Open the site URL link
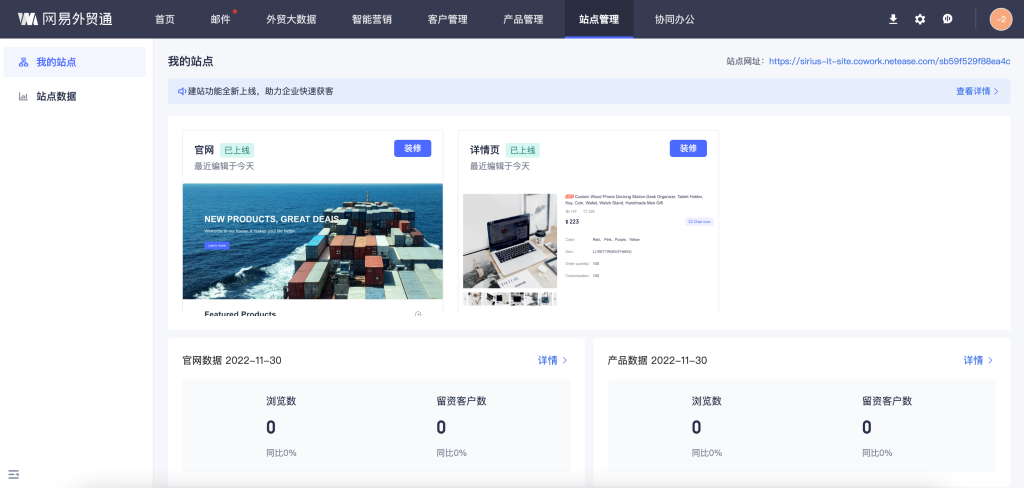Image resolution: width=1024 pixels, height=488 pixels. tap(889, 61)
